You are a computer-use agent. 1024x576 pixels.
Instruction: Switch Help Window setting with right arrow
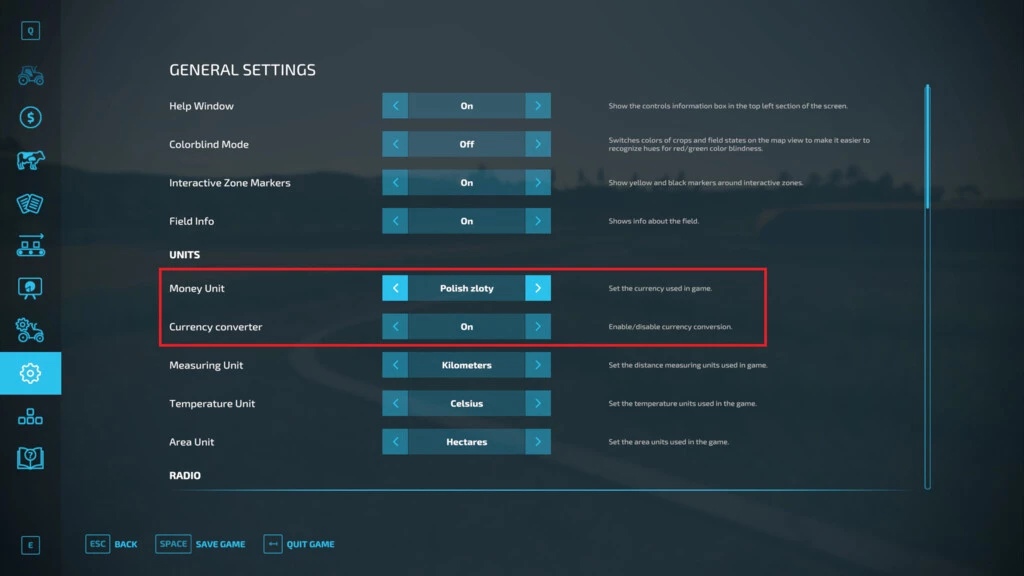pyautogui.click(x=538, y=106)
